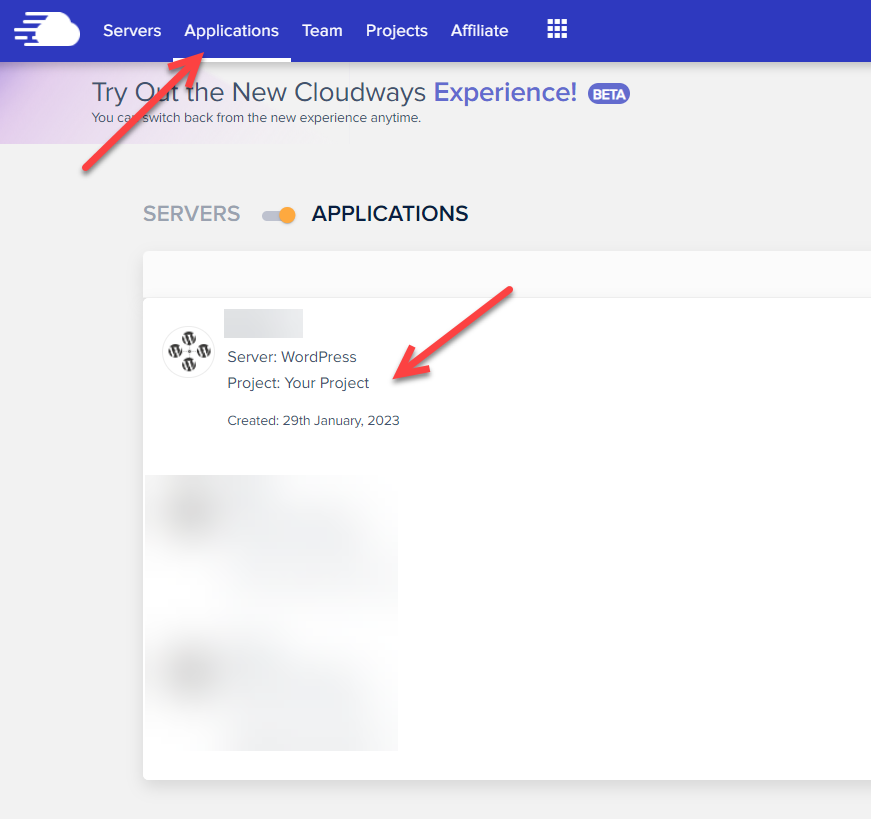871x819 pixels.
Task: Toggle the Servers/Applications view switch
Action: click(x=279, y=215)
